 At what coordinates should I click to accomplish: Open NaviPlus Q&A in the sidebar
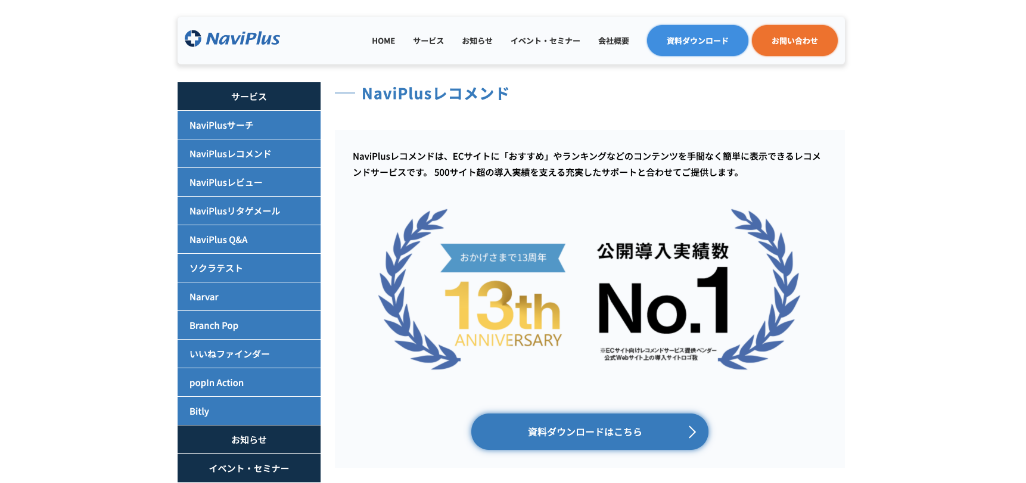point(249,240)
